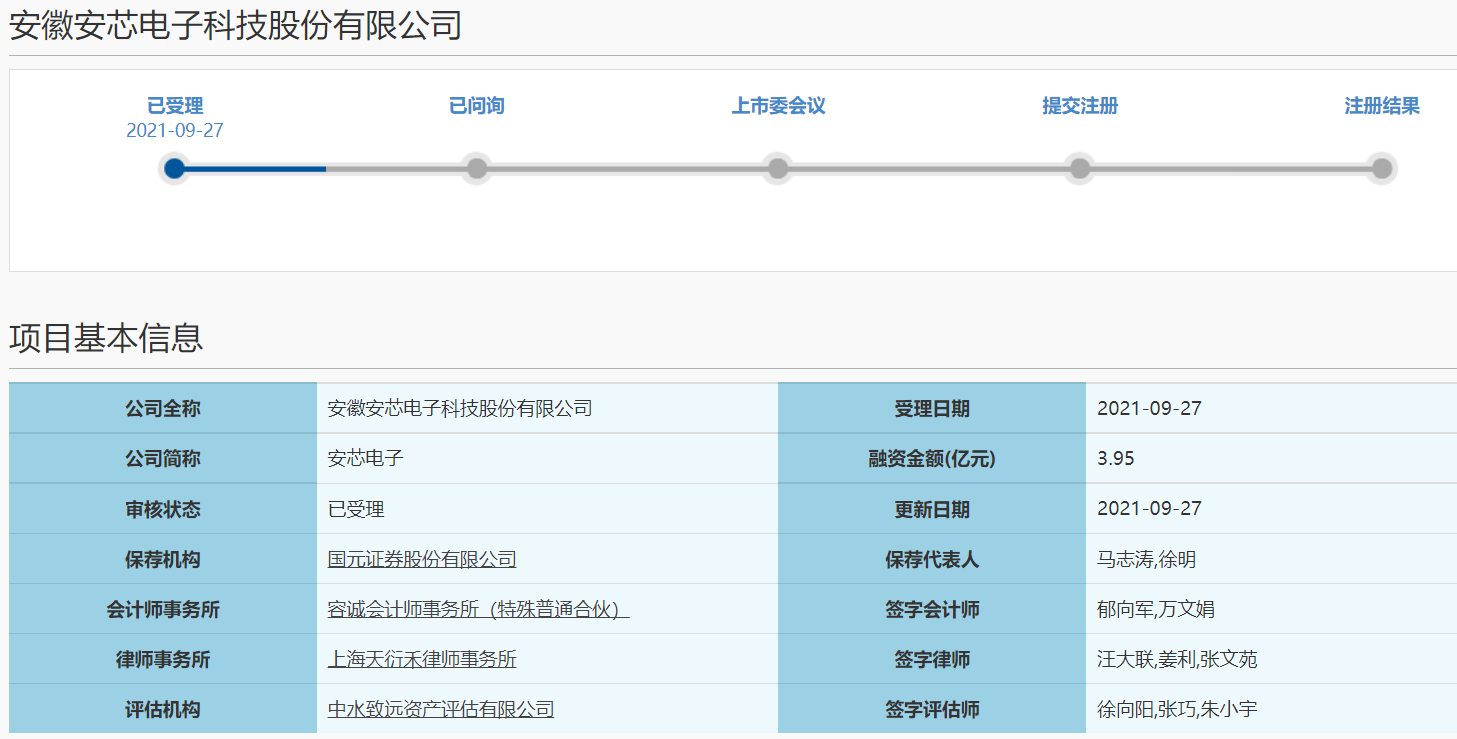Open the 容诚会计师事务所 accounting firm link
This screenshot has width=1457, height=739.
pos(478,609)
